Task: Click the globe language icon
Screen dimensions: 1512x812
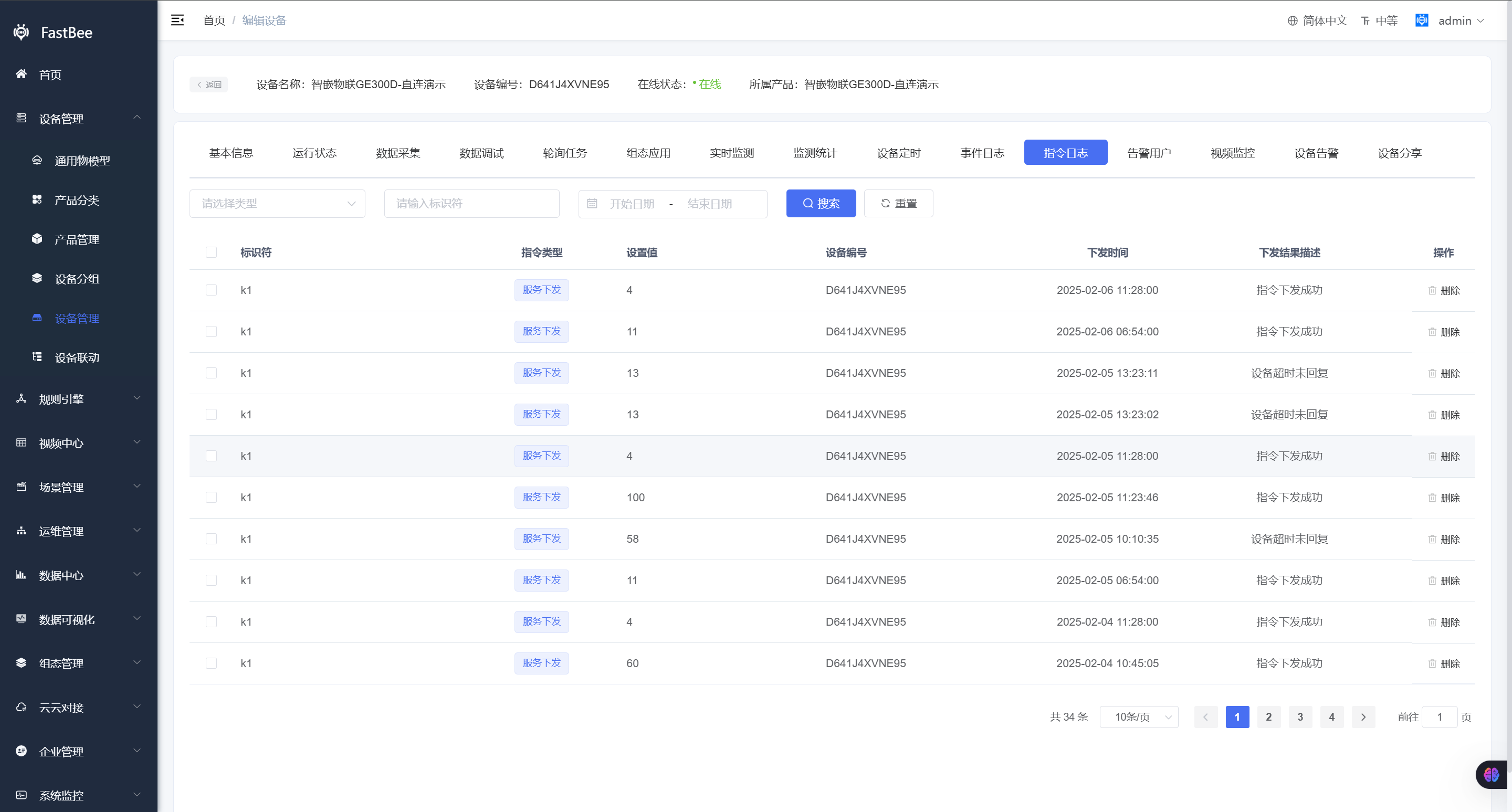Action: point(1293,20)
